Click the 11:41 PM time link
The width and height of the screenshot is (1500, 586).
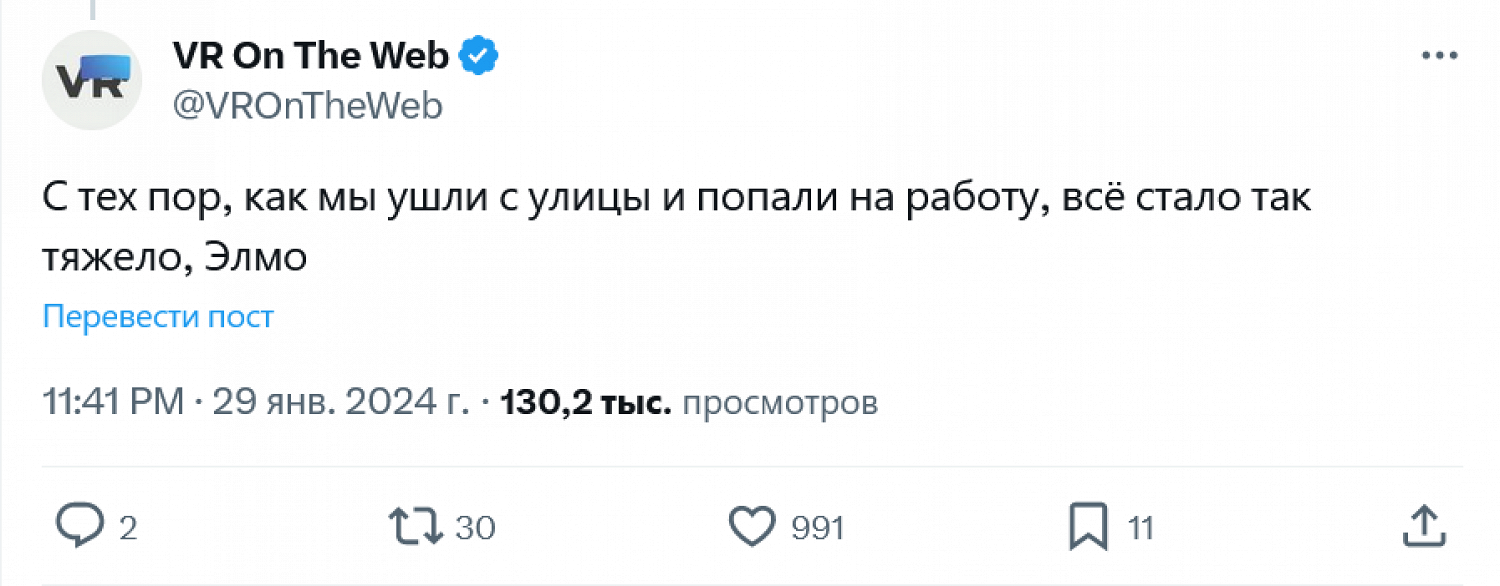(113, 403)
